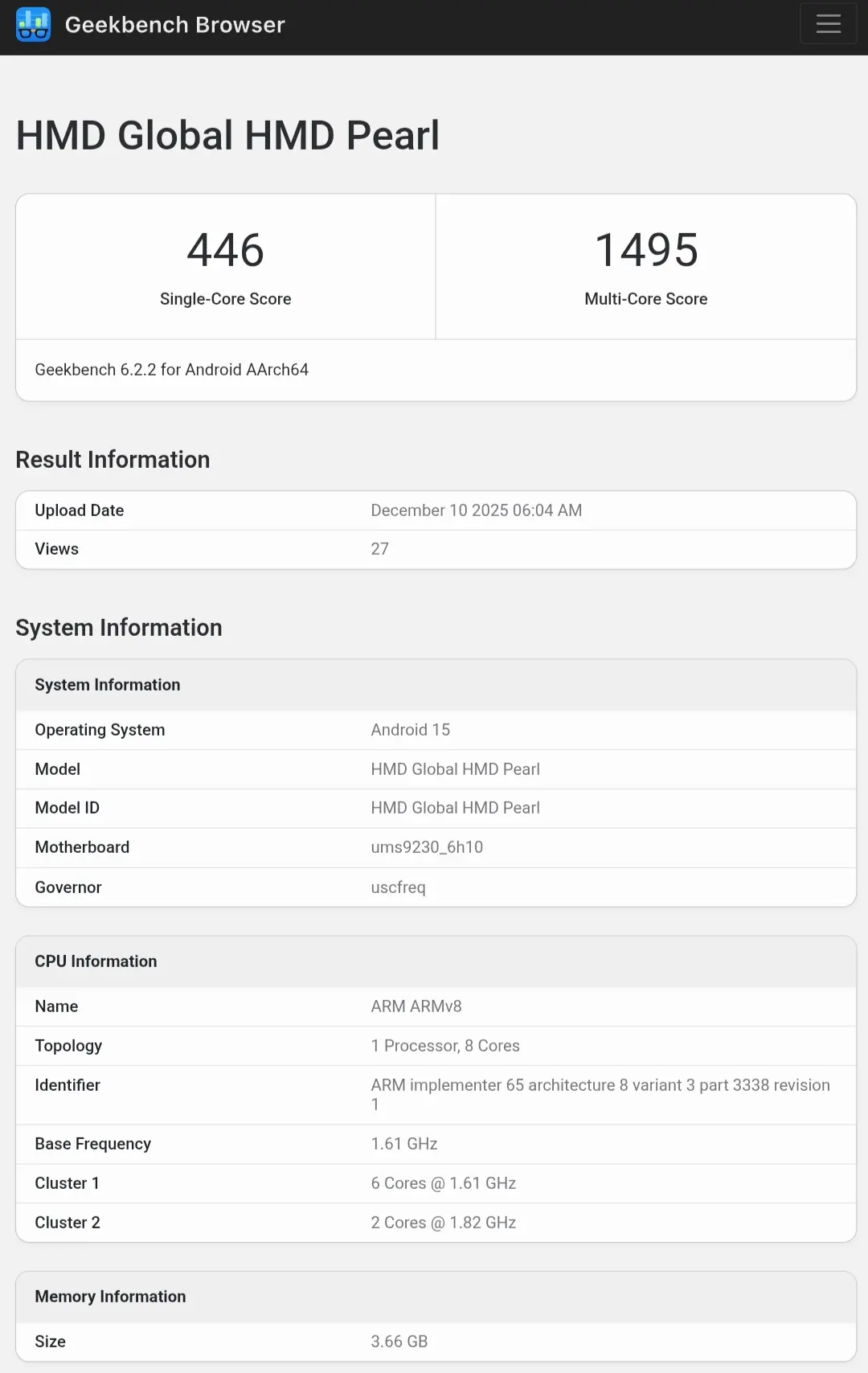Viewport: 868px width, 1373px height.
Task: Click the Android 15 operating system value
Action: 410,730
